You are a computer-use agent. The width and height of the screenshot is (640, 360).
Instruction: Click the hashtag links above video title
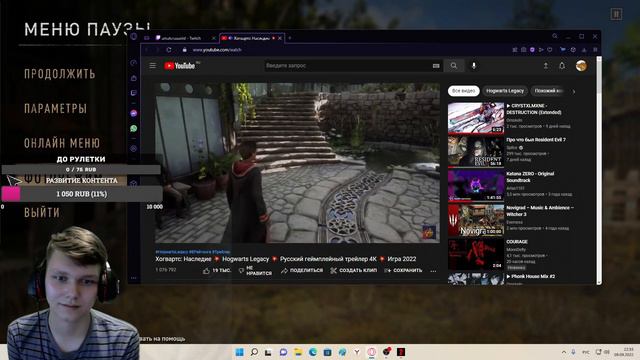pyautogui.click(x=193, y=252)
